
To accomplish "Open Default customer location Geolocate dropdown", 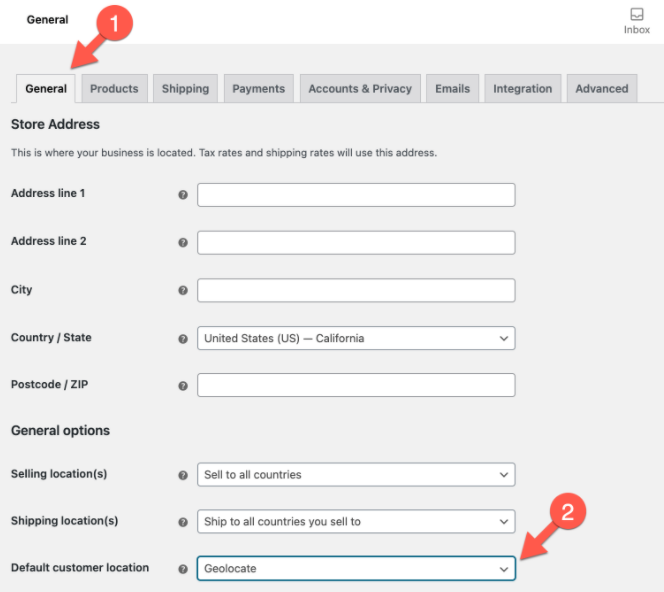I will tap(356, 568).
